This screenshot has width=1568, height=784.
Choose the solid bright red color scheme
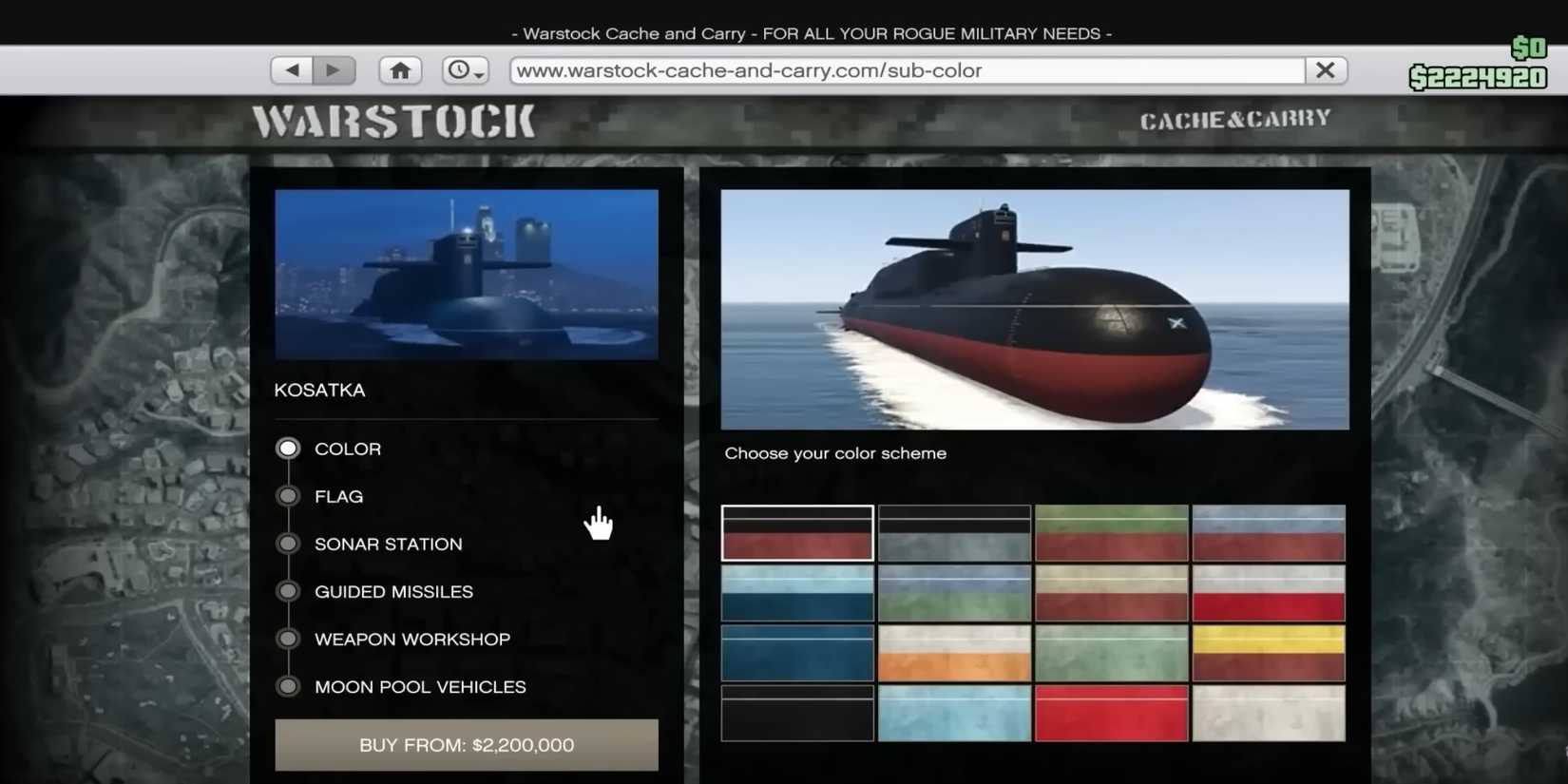[1112, 713]
